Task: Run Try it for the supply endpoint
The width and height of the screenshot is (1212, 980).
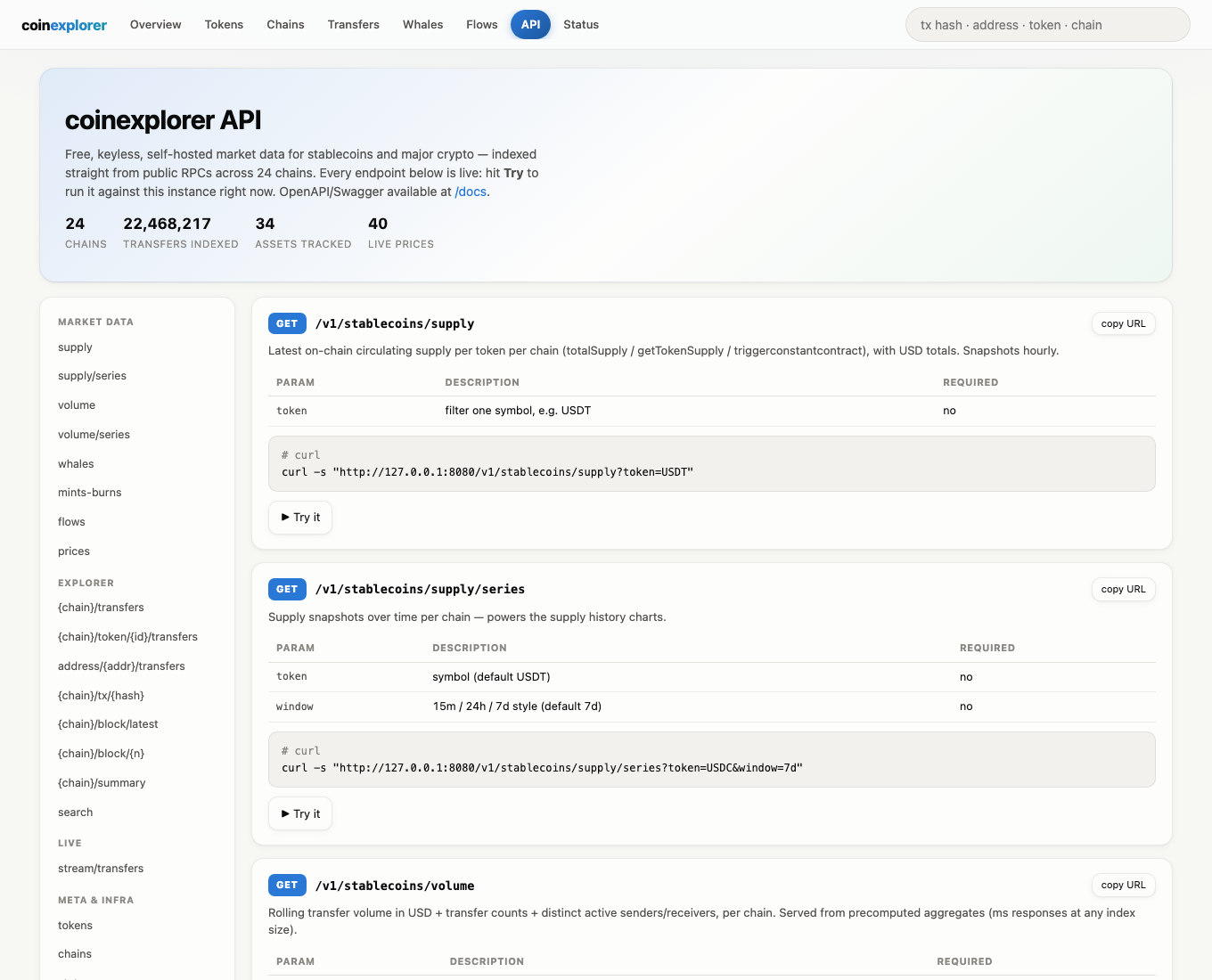Action: [x=300, y=518]
